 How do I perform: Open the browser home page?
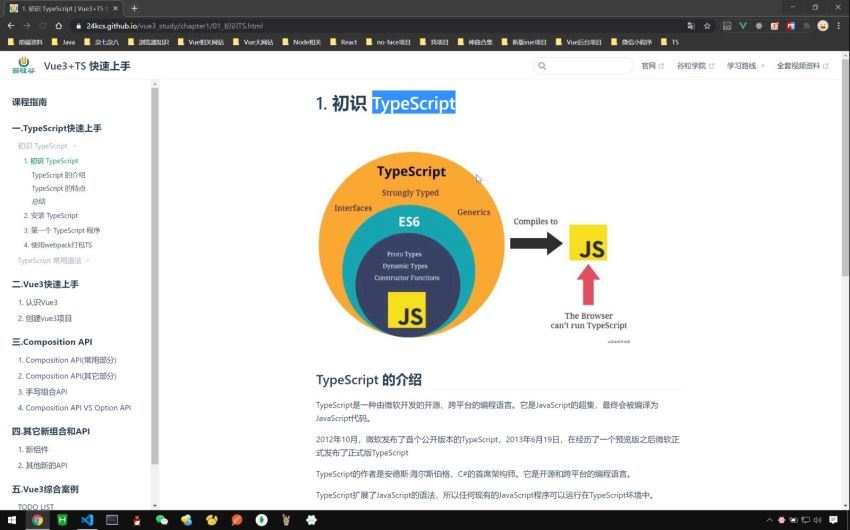(x=59, y=25)
